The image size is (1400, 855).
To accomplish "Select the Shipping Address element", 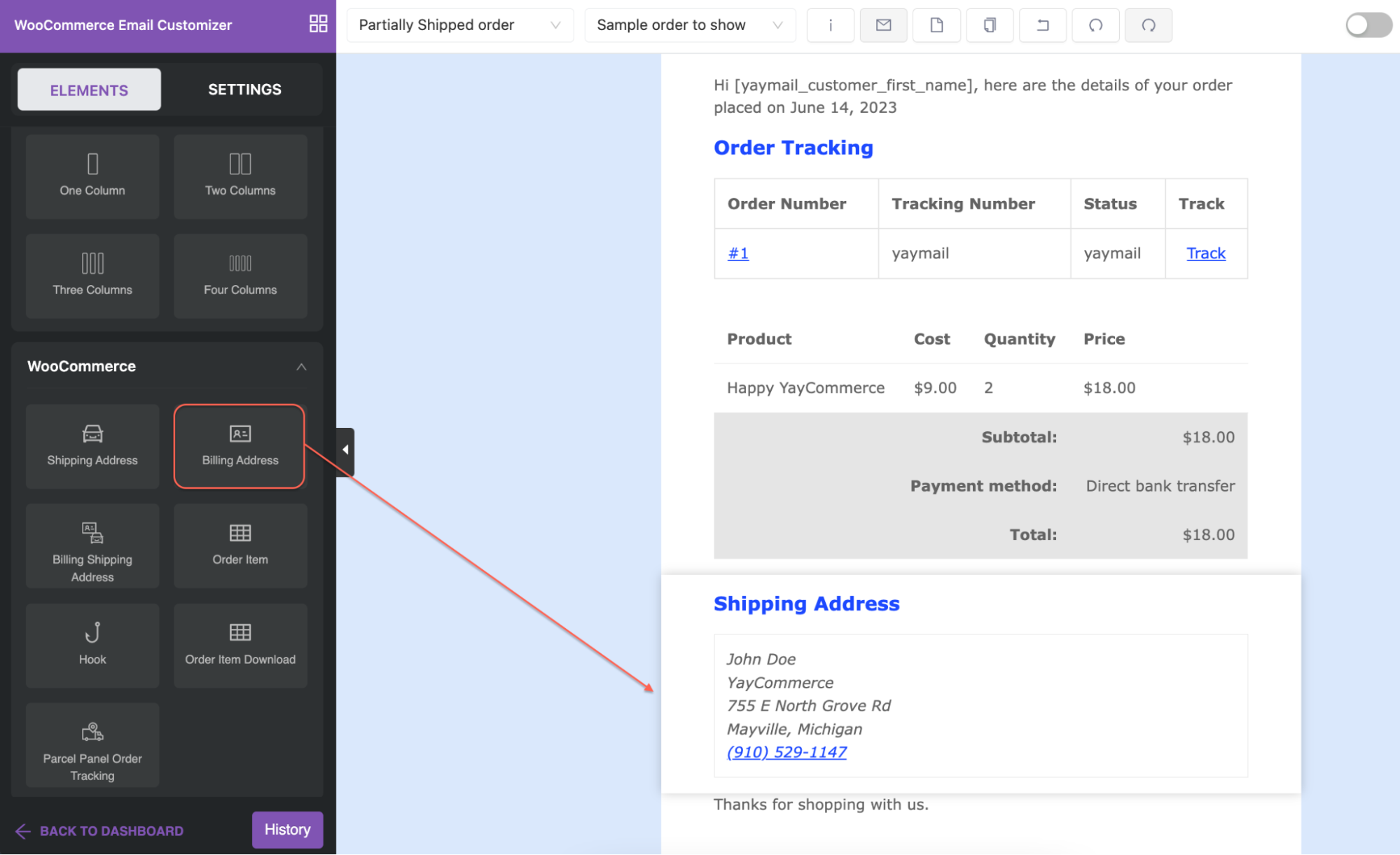I will tap(92, 446).
